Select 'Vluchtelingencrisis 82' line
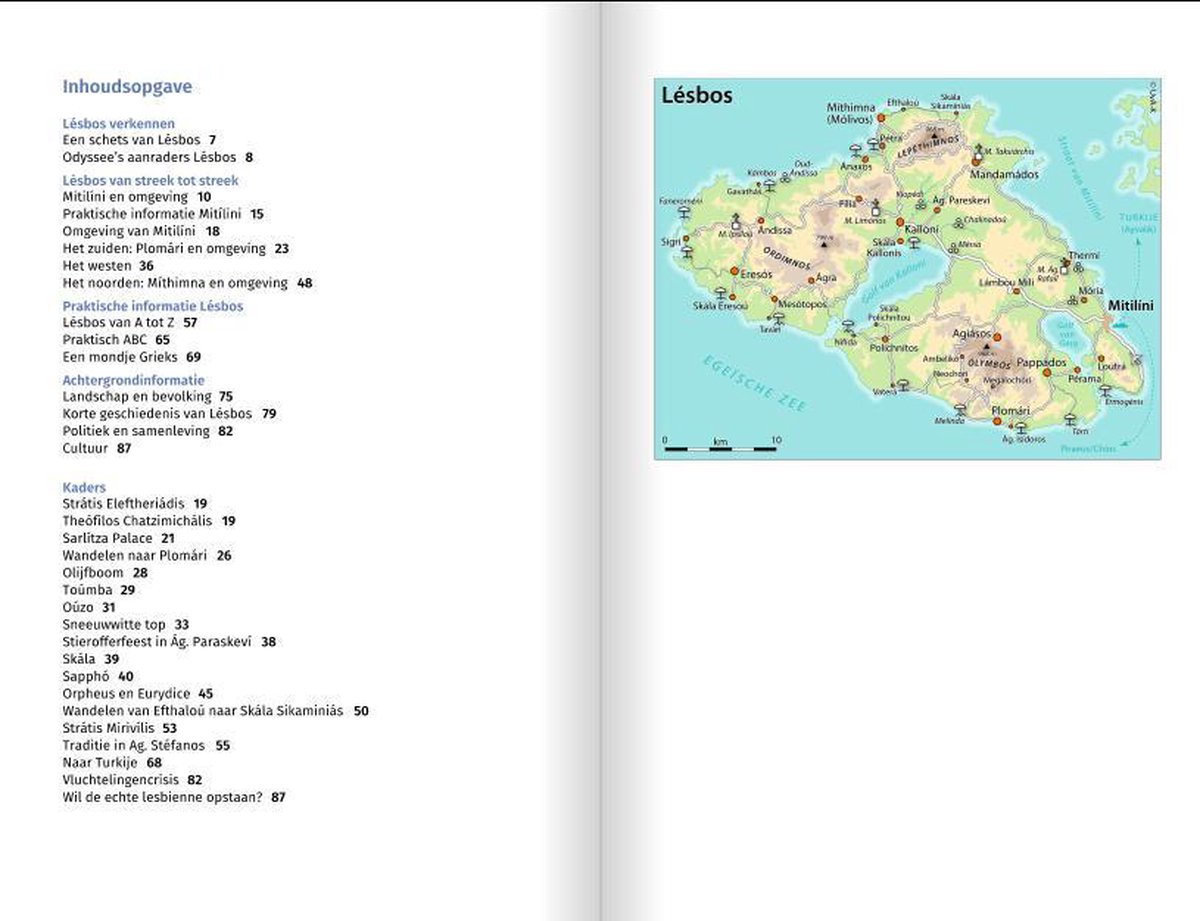 click(x=133, y=779)
